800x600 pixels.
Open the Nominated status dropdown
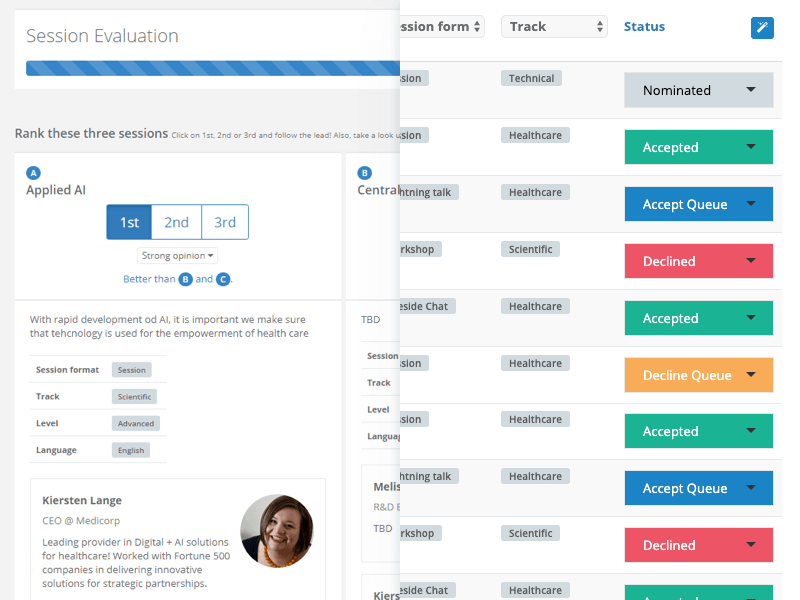[x=698, y=90]
